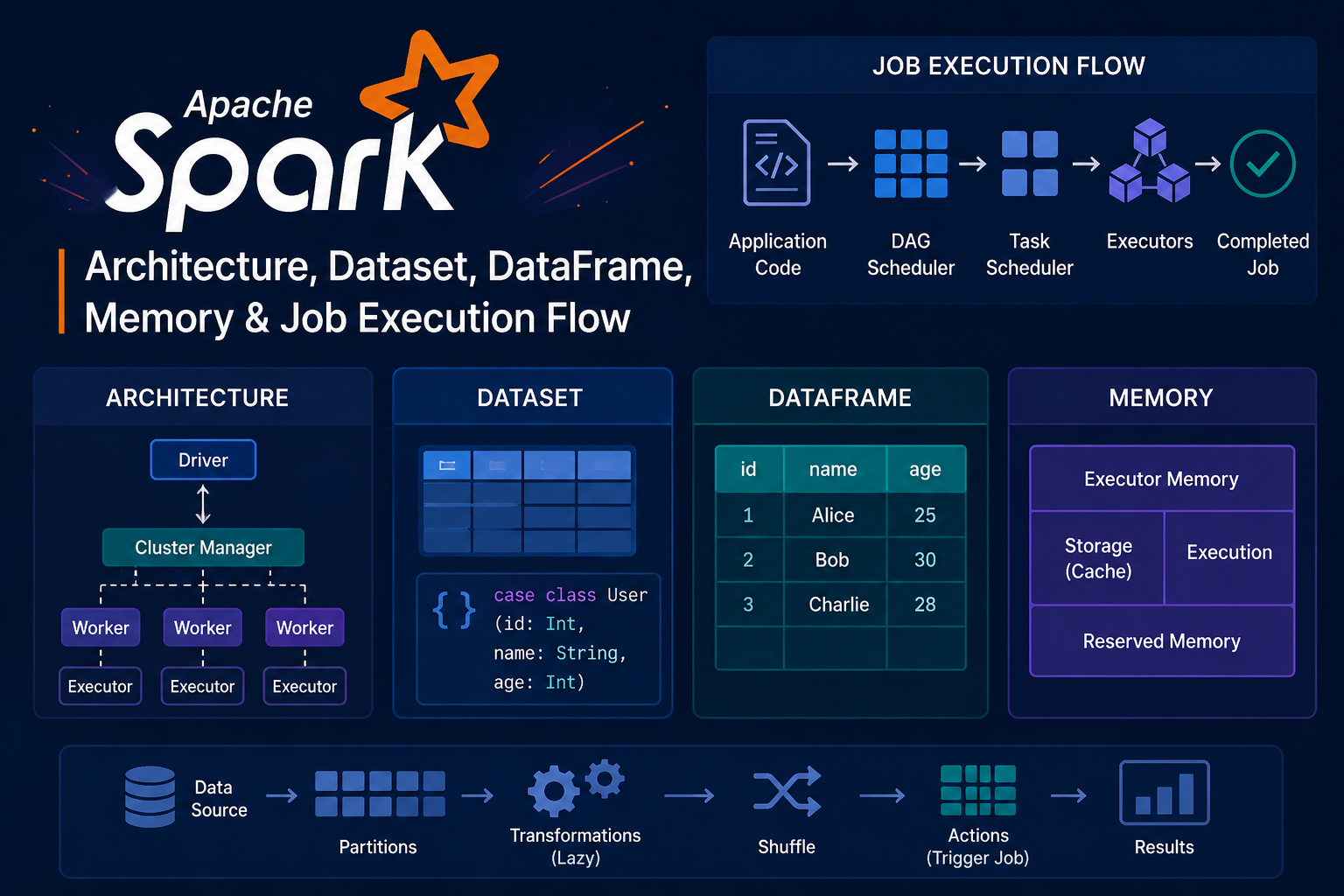The image size is (1344, 896).
Task: Click the orange Spark star logo
Action: (430, 87)
